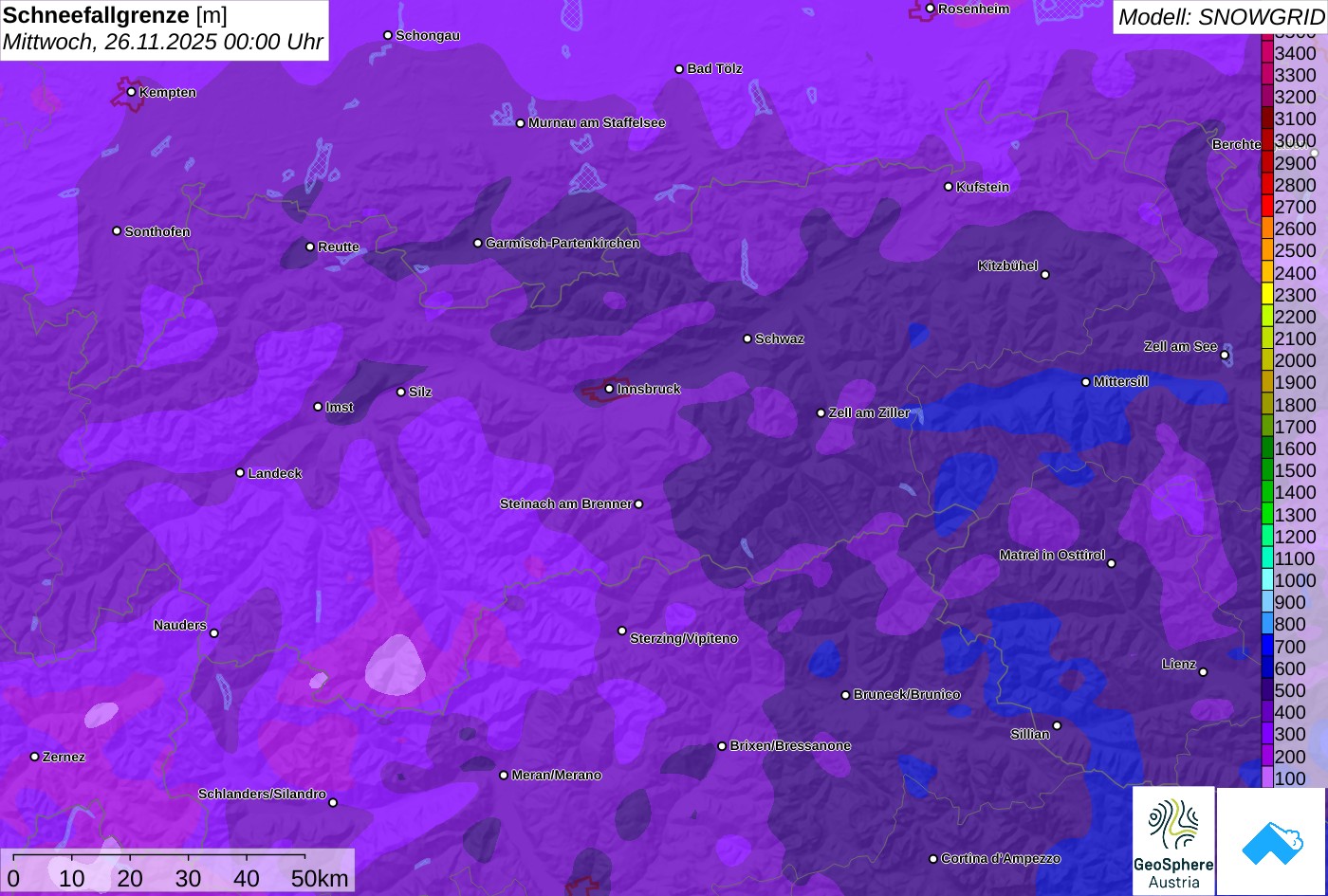Click the Kufstein town label
This screenshot has width=1328, height=896.
pos(983,187)
